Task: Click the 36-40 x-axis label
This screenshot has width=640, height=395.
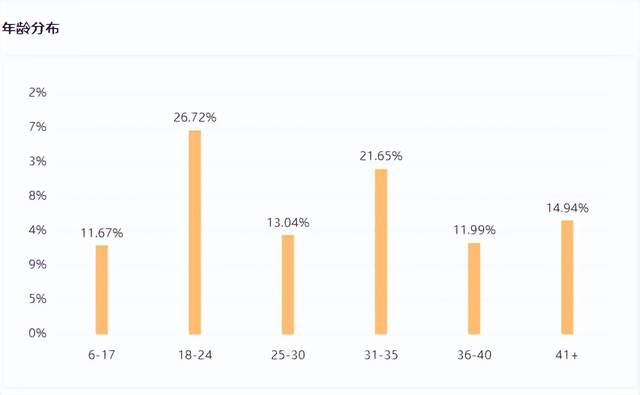Action: (474, 355)
